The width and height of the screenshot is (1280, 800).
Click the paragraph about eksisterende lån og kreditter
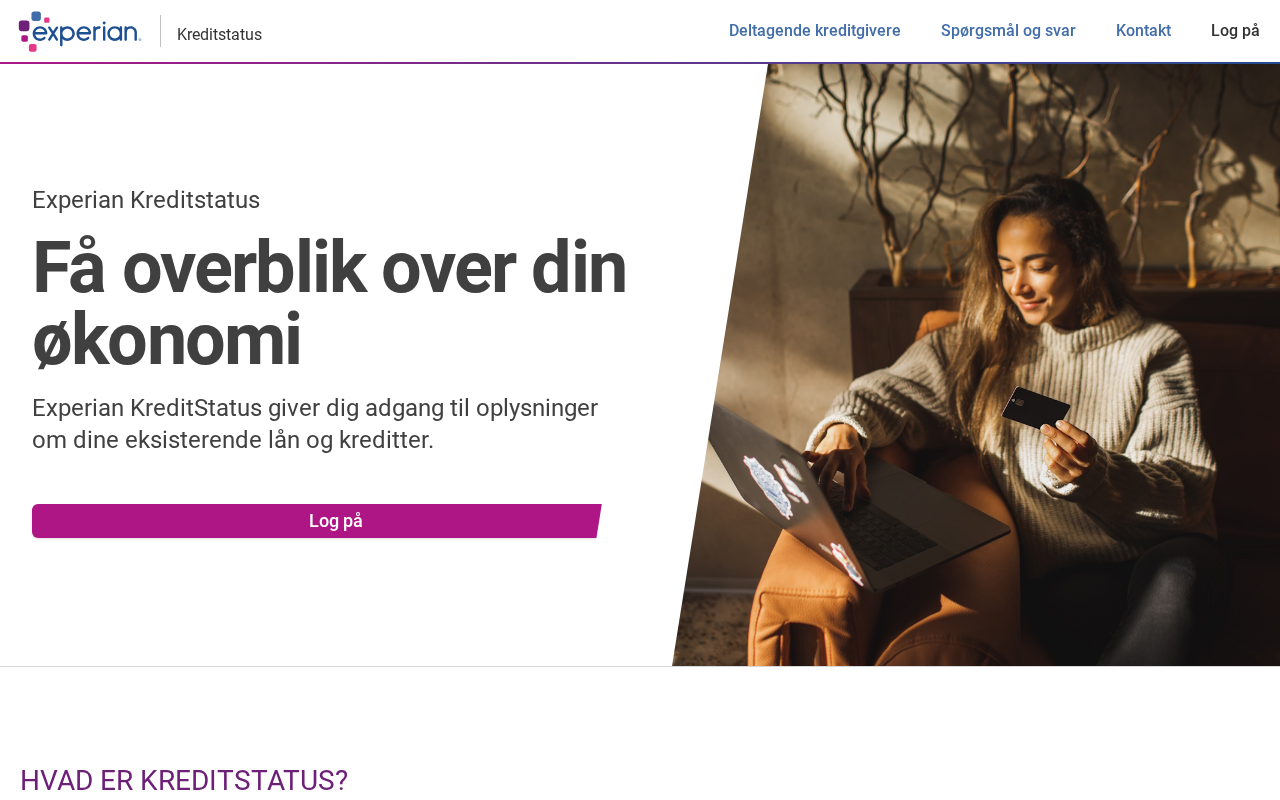click(x=315, y=424)
